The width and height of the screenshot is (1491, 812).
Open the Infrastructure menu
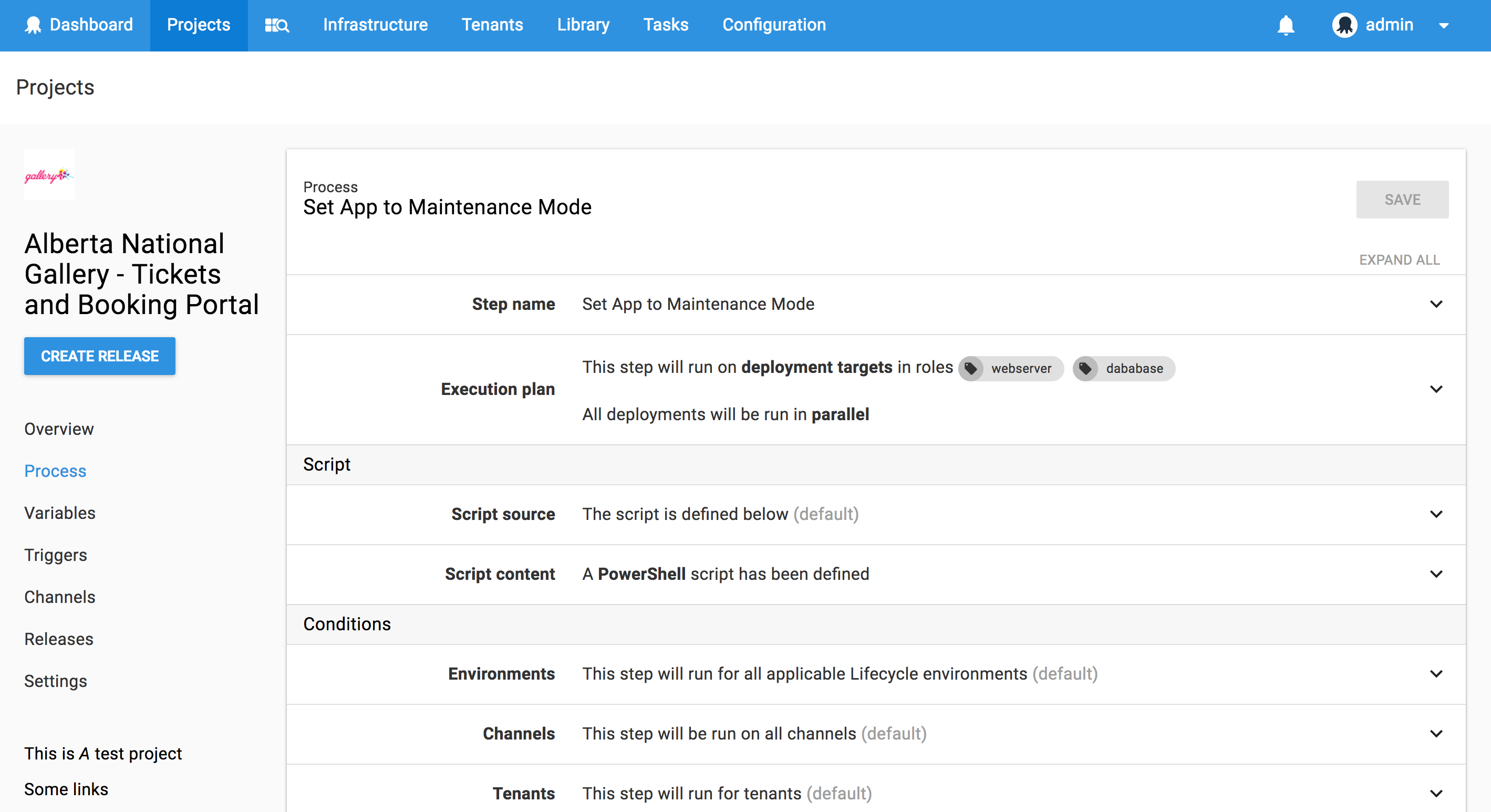pyautogui.click(x=375, y=25)
